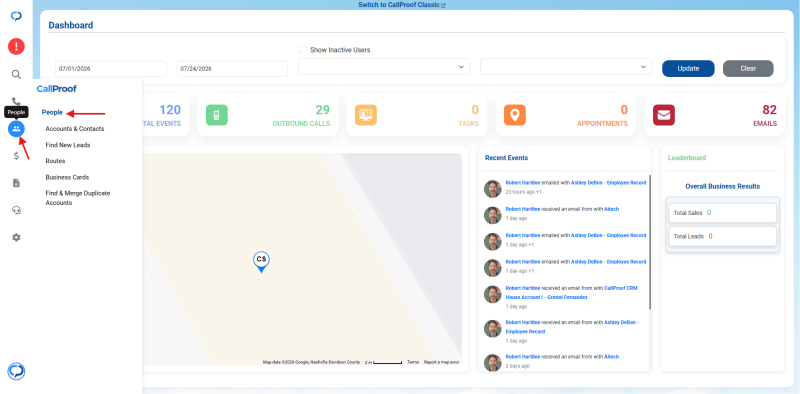Click the gray Clear button
This screenshot has width=800, height=394.
tap(748, 68)
